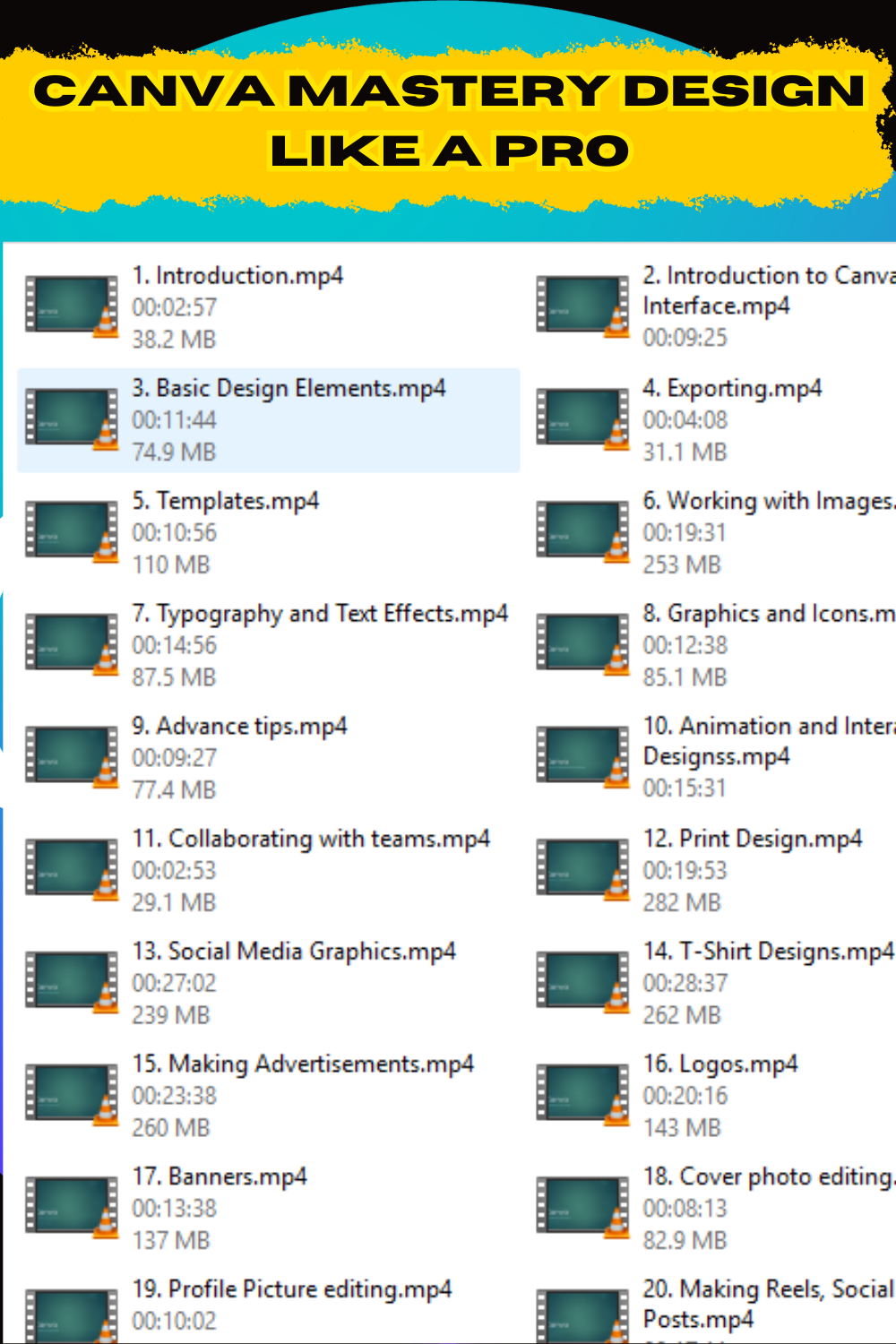Click the video icon for 1. Introduction.mp4
Screen dimensions: 896x1344
72,306
